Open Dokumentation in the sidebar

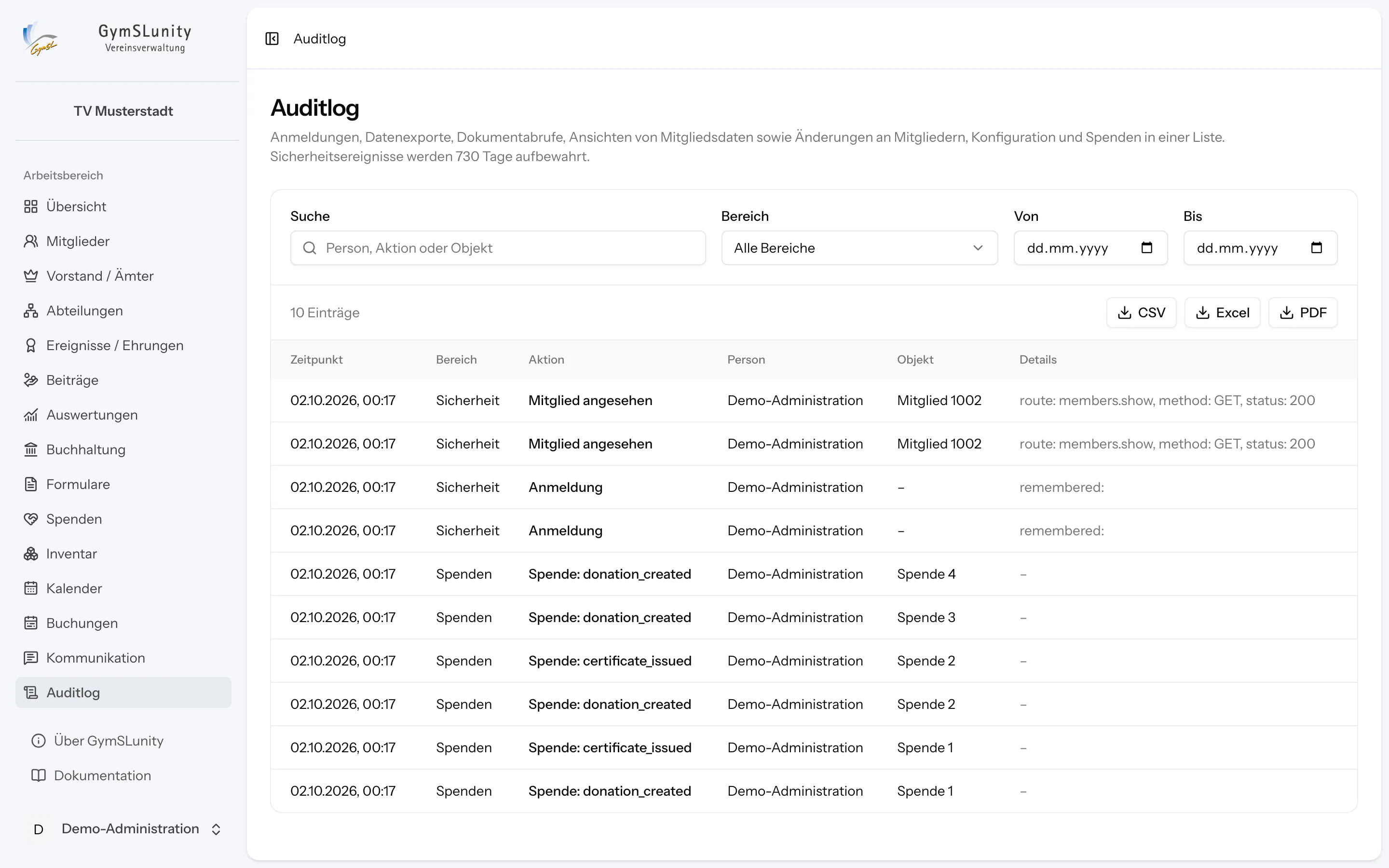tap(123, 775)
